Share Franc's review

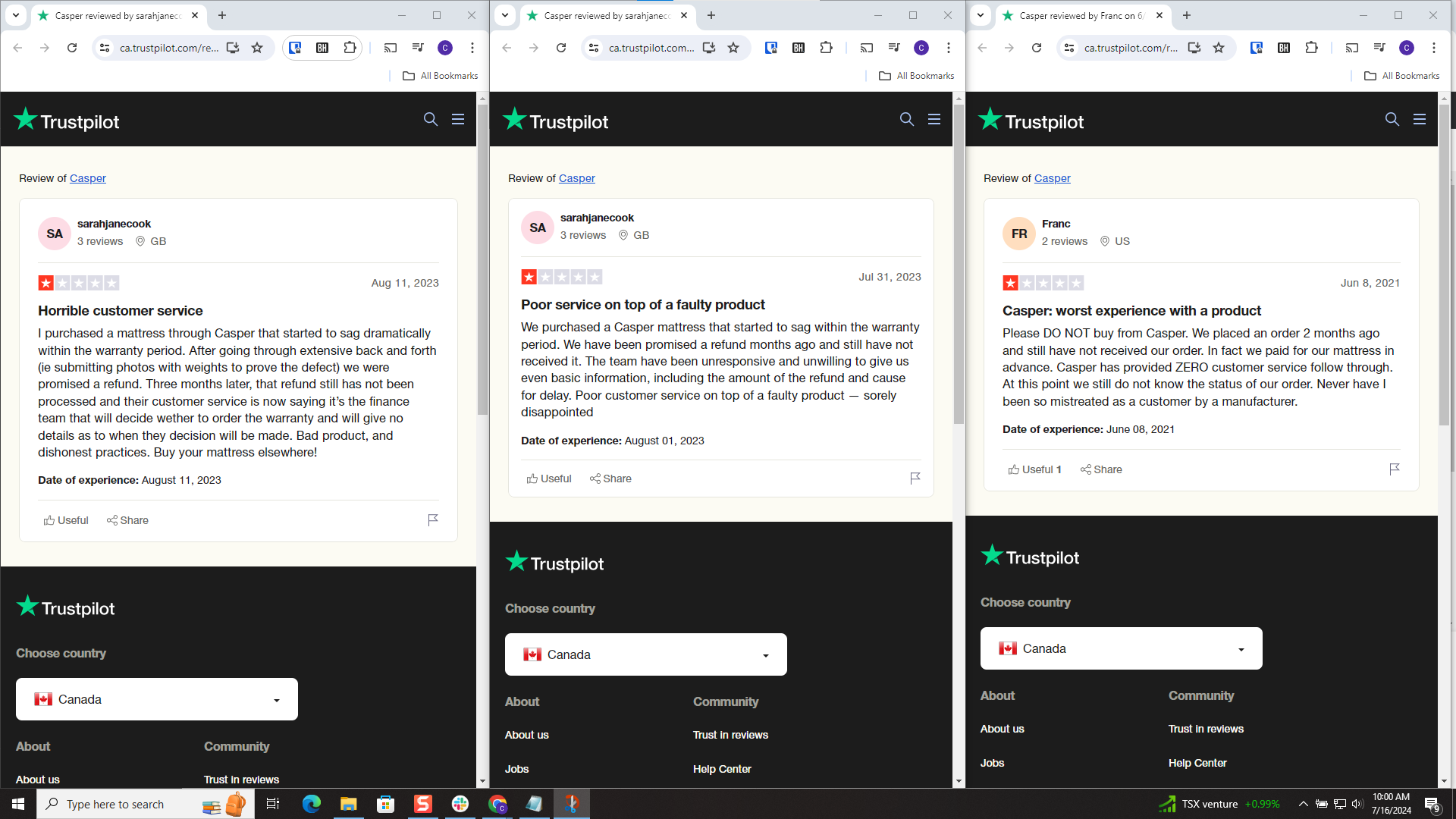coord(1101,469)
